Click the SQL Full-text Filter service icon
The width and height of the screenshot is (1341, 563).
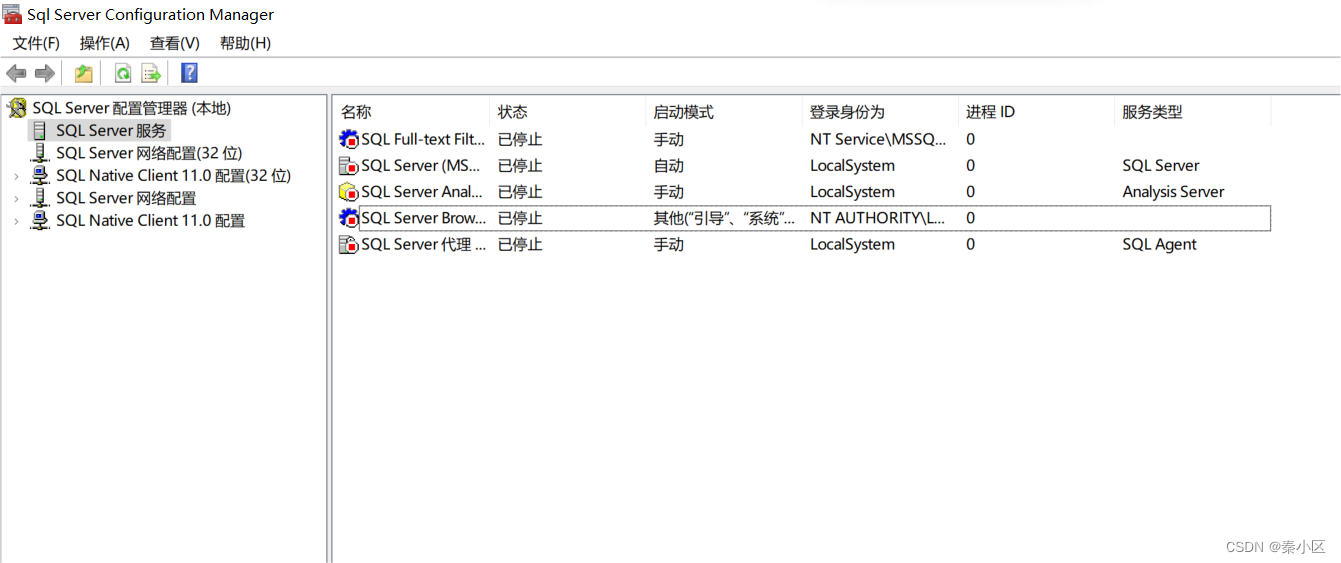[349, 139]
